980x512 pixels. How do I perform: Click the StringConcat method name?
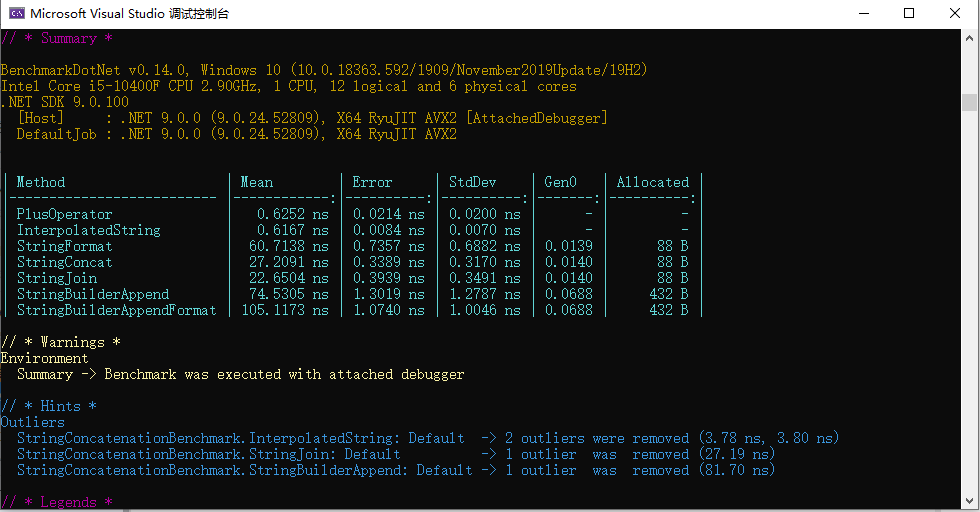(x=64, y=262)
